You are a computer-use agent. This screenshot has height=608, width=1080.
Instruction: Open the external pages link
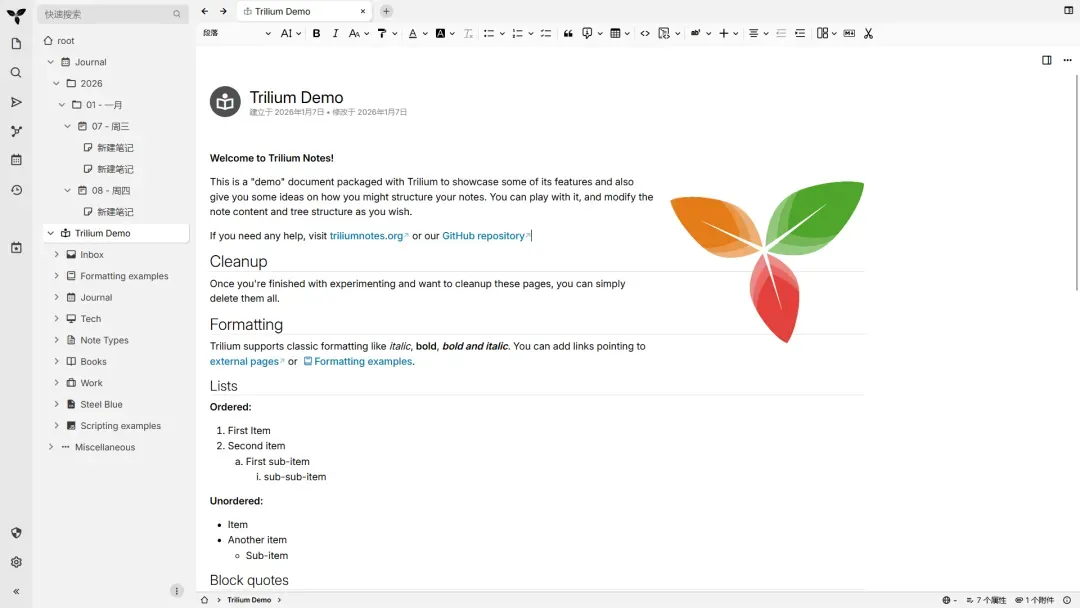click(247, 361)
